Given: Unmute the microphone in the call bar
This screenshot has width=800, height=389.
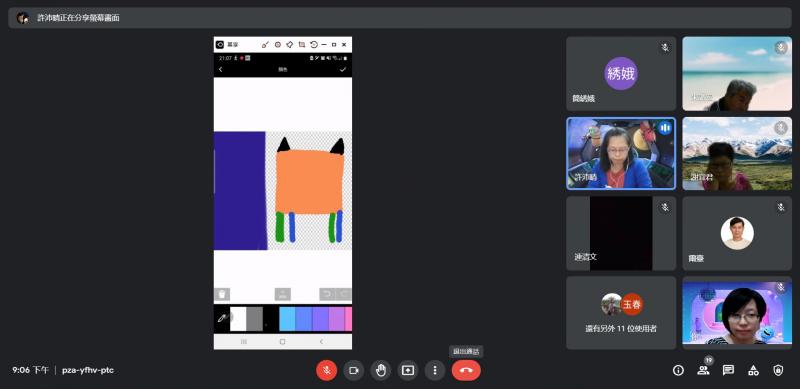Looking at the screenshot, I should point(327,371).
